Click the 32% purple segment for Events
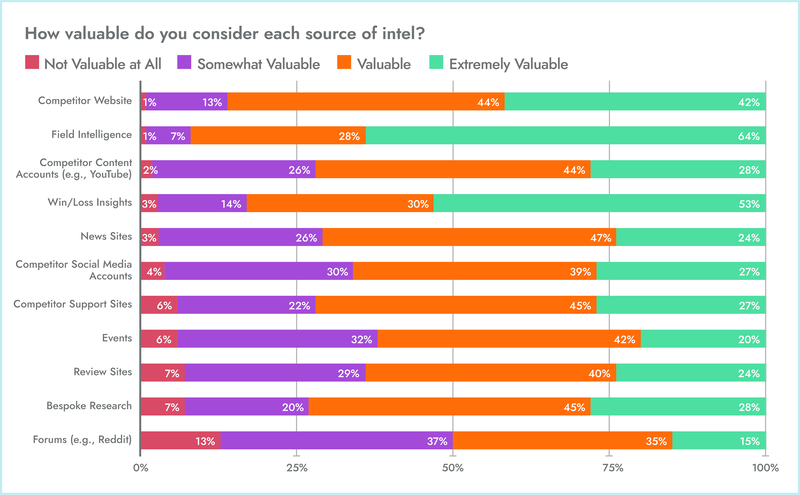This screenshot has width=800, height=495. [278, 338]
